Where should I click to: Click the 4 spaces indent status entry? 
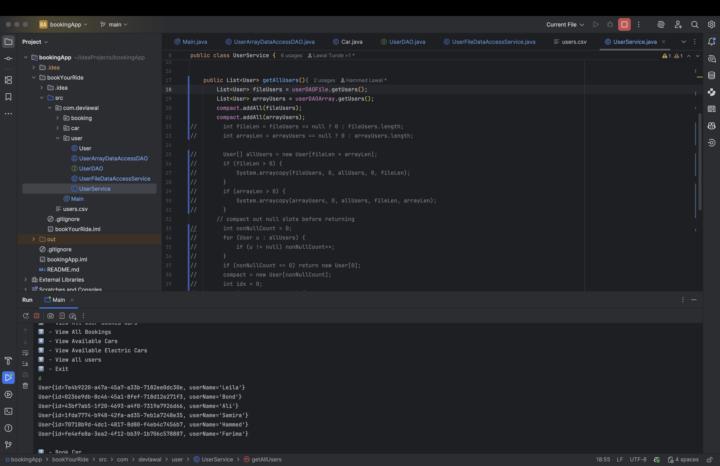pos(683,459)
